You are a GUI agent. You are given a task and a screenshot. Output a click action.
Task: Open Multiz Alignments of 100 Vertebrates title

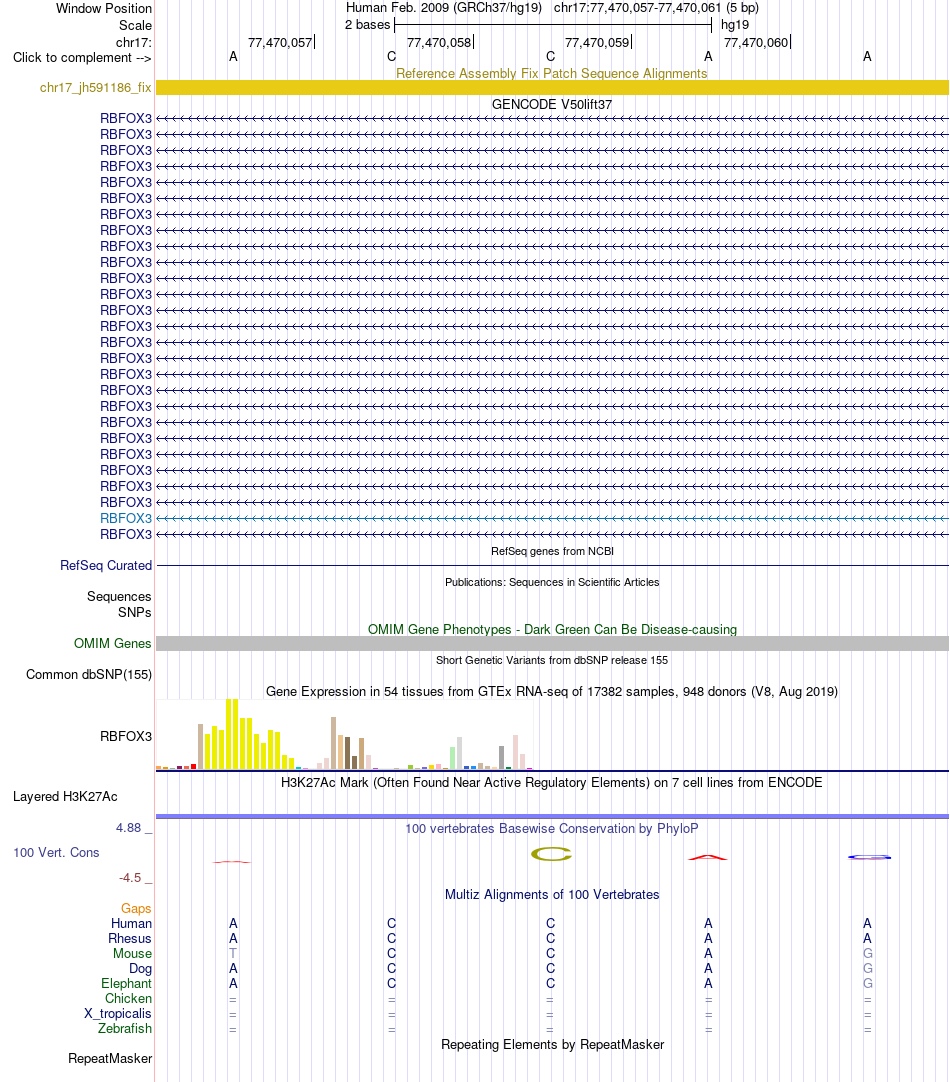[x=552, y=894]
